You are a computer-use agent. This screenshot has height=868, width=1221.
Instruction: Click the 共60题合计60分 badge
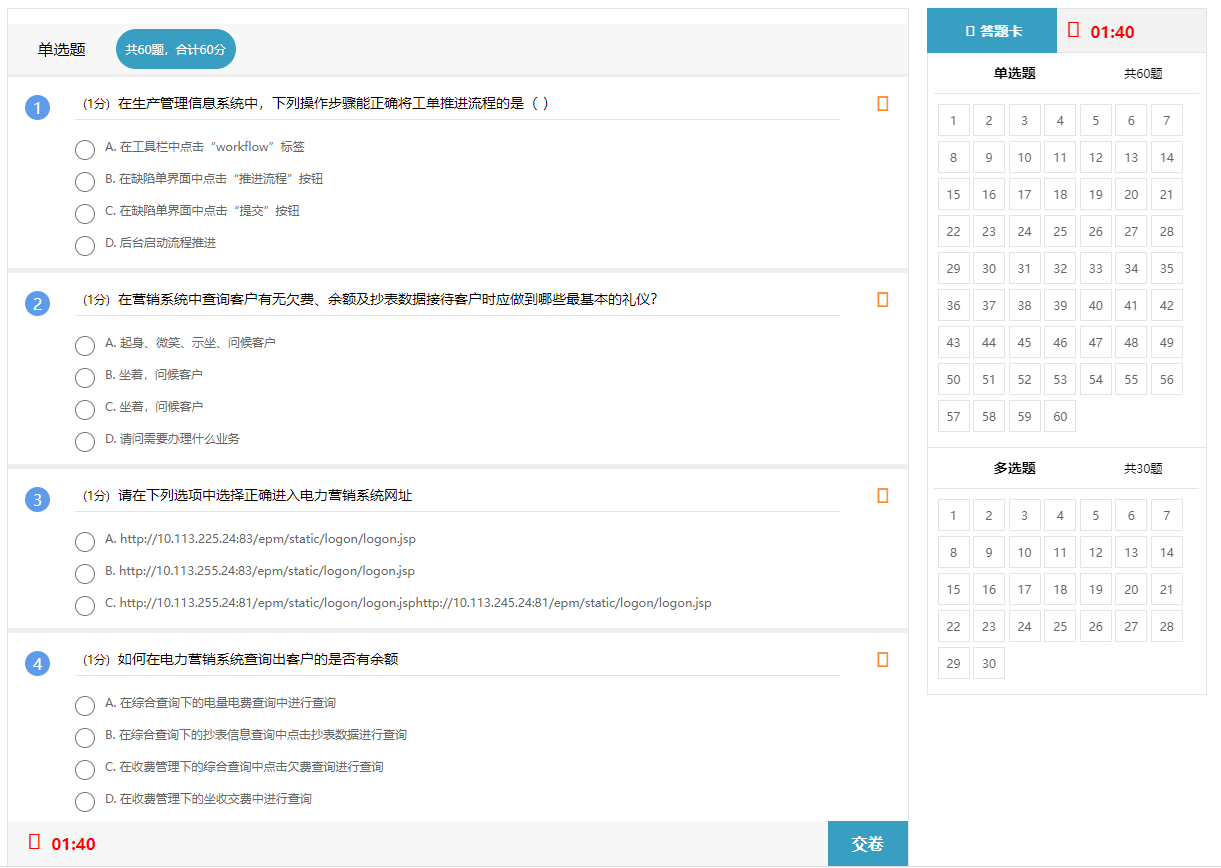coord(175,48)
